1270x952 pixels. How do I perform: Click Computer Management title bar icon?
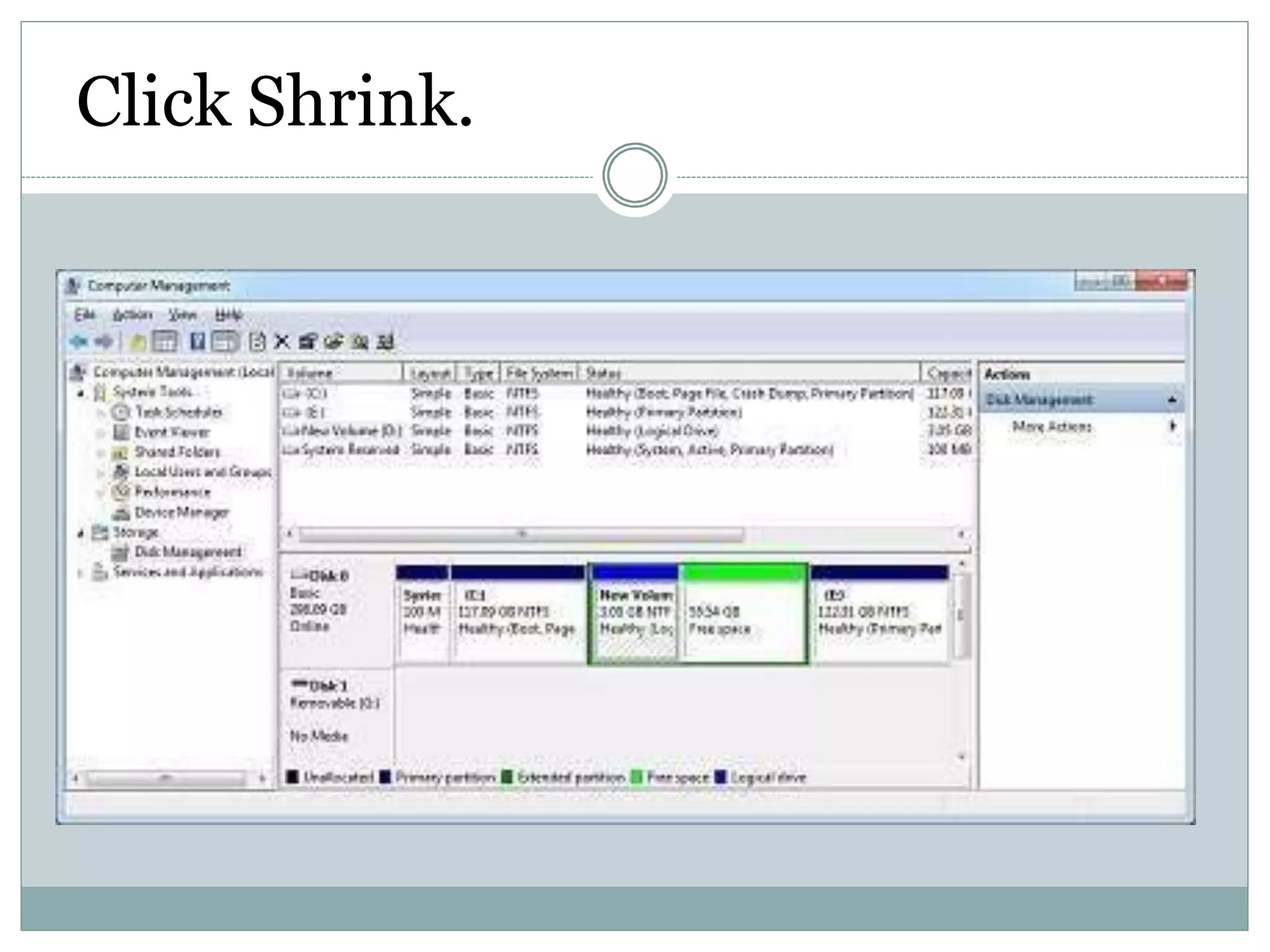point(73,286)
